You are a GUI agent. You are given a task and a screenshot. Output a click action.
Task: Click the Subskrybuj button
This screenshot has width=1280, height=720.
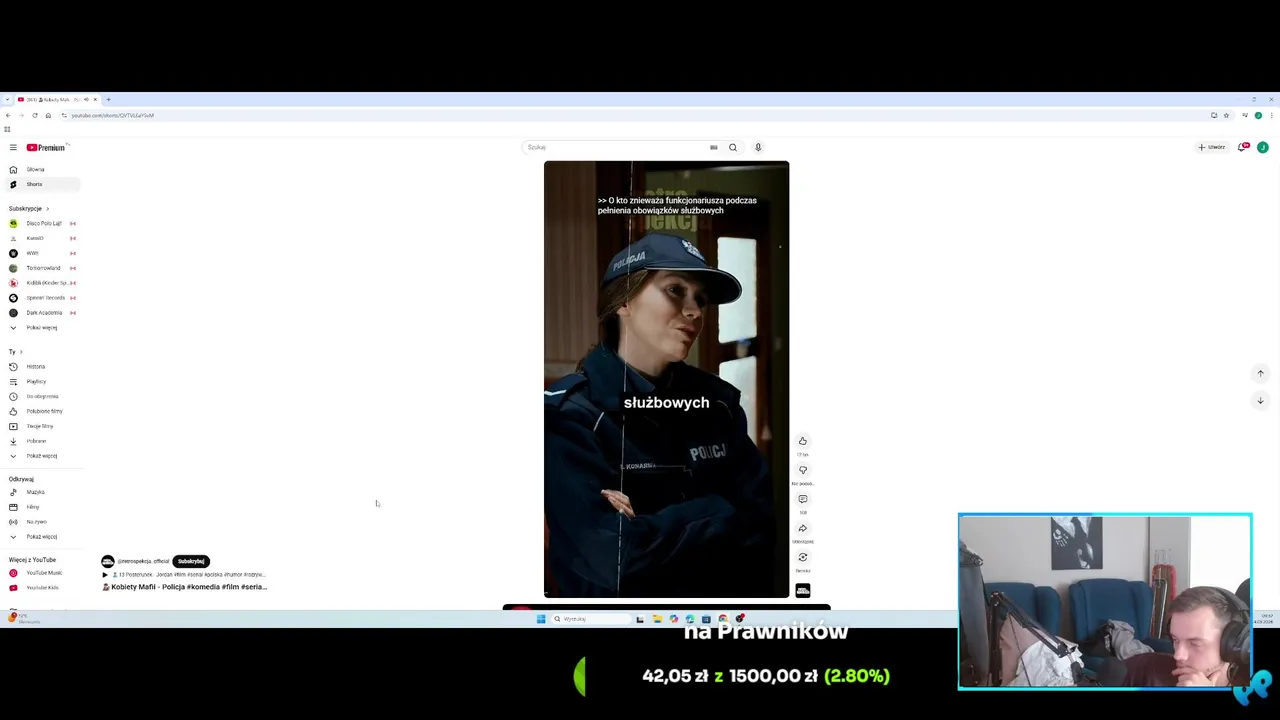pos(191,561)
